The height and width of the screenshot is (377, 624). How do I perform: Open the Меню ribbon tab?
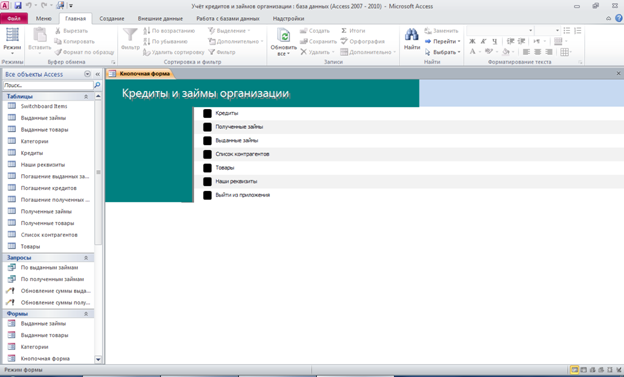43,18
